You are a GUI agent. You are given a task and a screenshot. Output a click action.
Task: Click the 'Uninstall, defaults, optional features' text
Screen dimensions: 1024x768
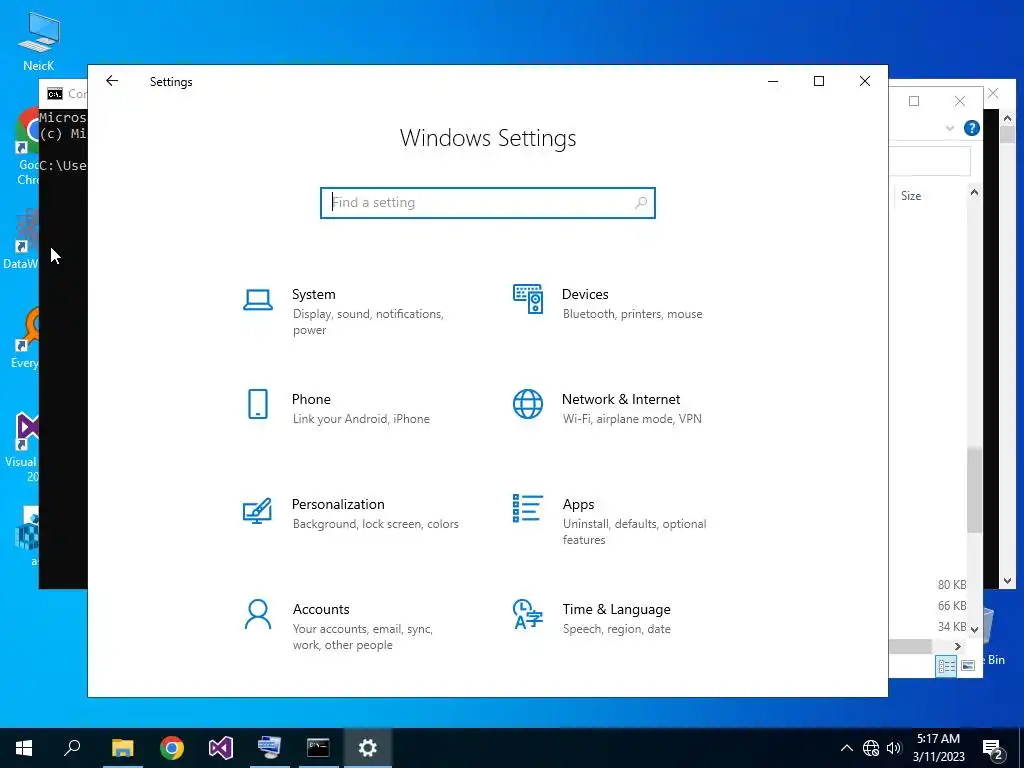pyautogui.click(x=635, y=532)
